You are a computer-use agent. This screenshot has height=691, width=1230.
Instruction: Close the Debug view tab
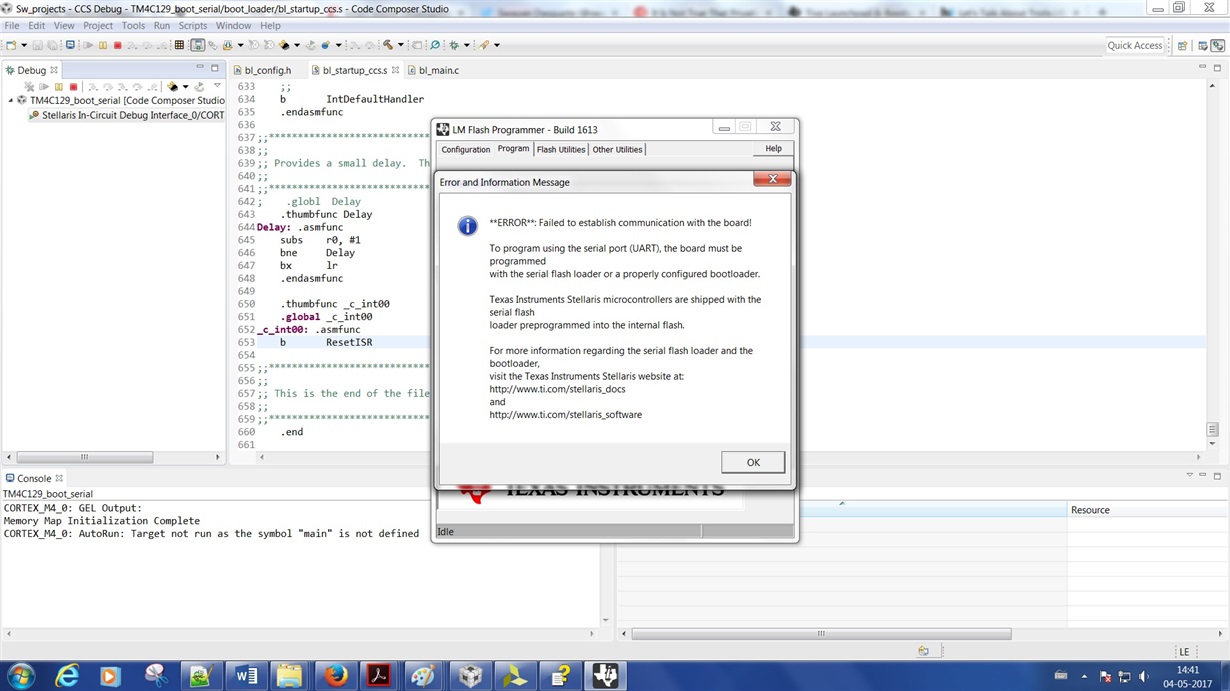pyautogui.click(x=54, y=70)
